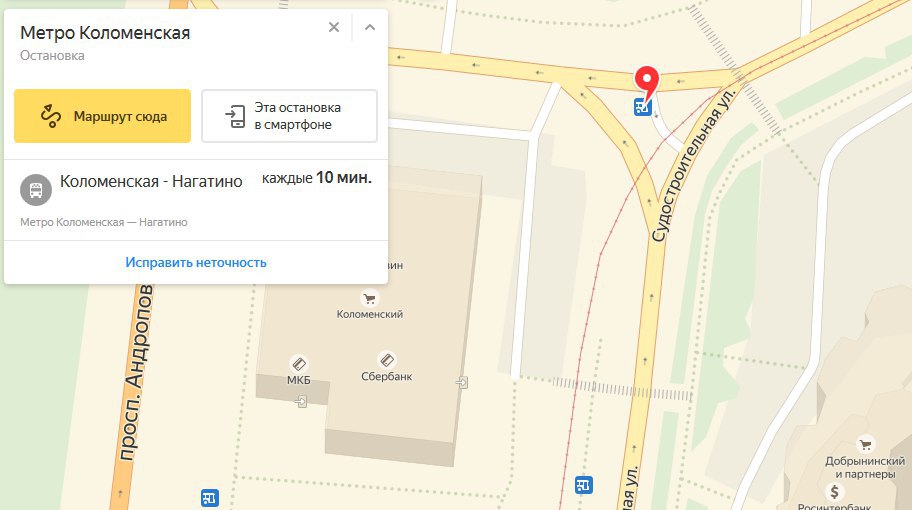Click the entrance icon below МКБ
The width and height of the screenshot is (912, 510).
(301, 401)
